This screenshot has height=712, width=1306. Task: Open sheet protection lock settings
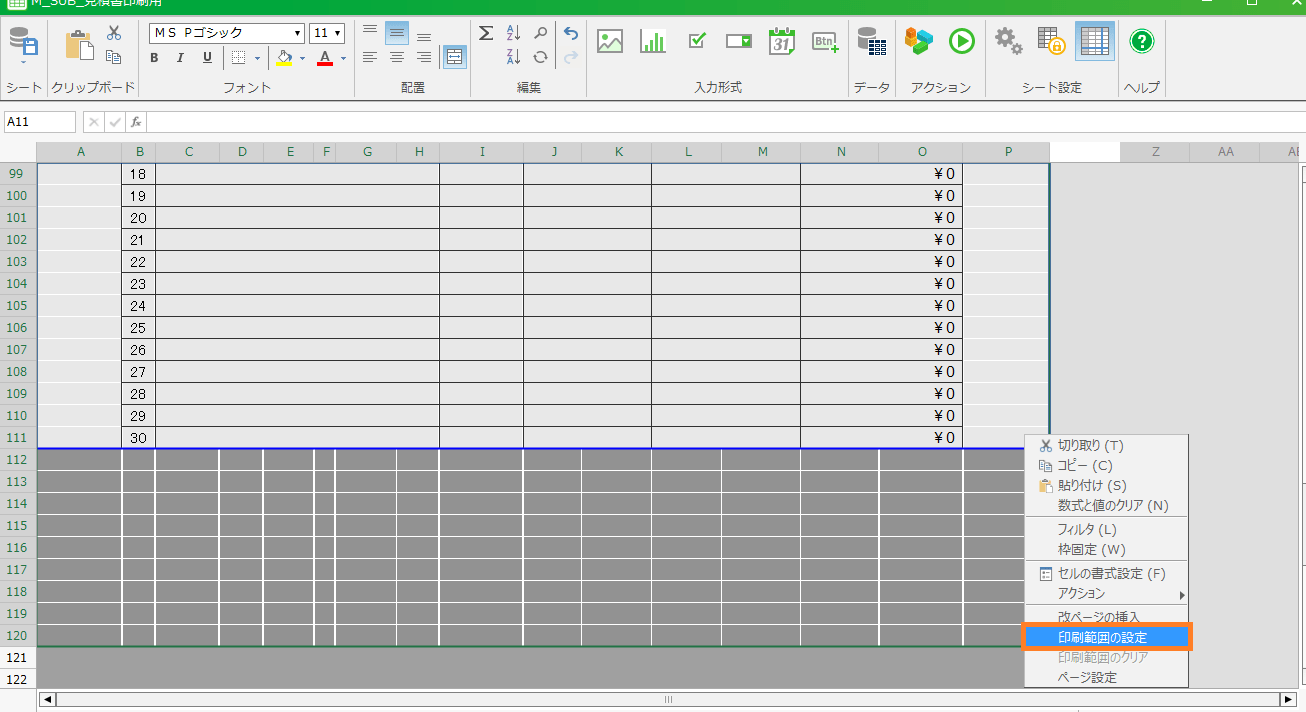click(x=1051, y=41)
